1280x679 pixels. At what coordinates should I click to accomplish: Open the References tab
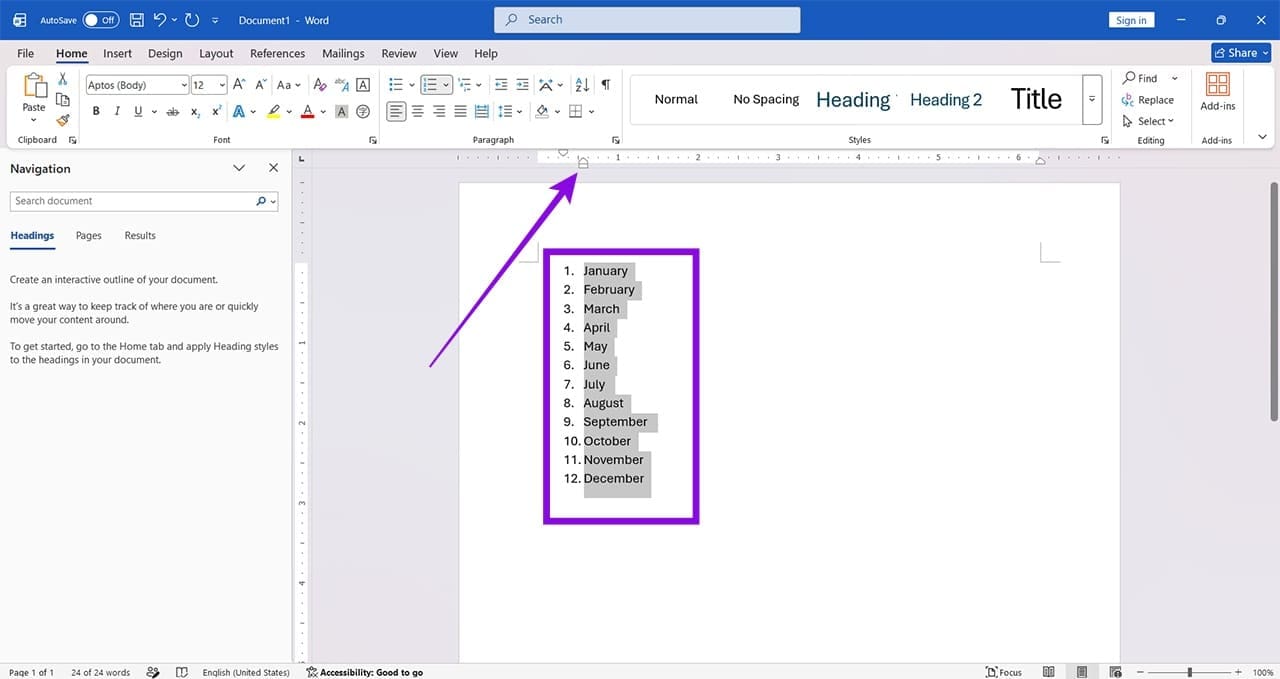pyautogui.click(x=277, y=54)
